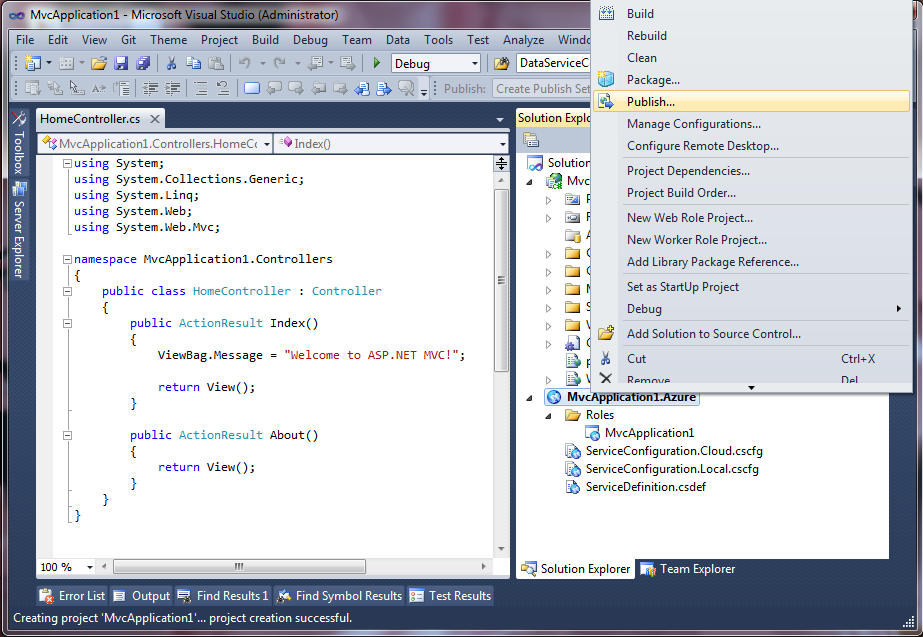
Task: Collapse the About() method outline
Action: click(x=67, y=435)
